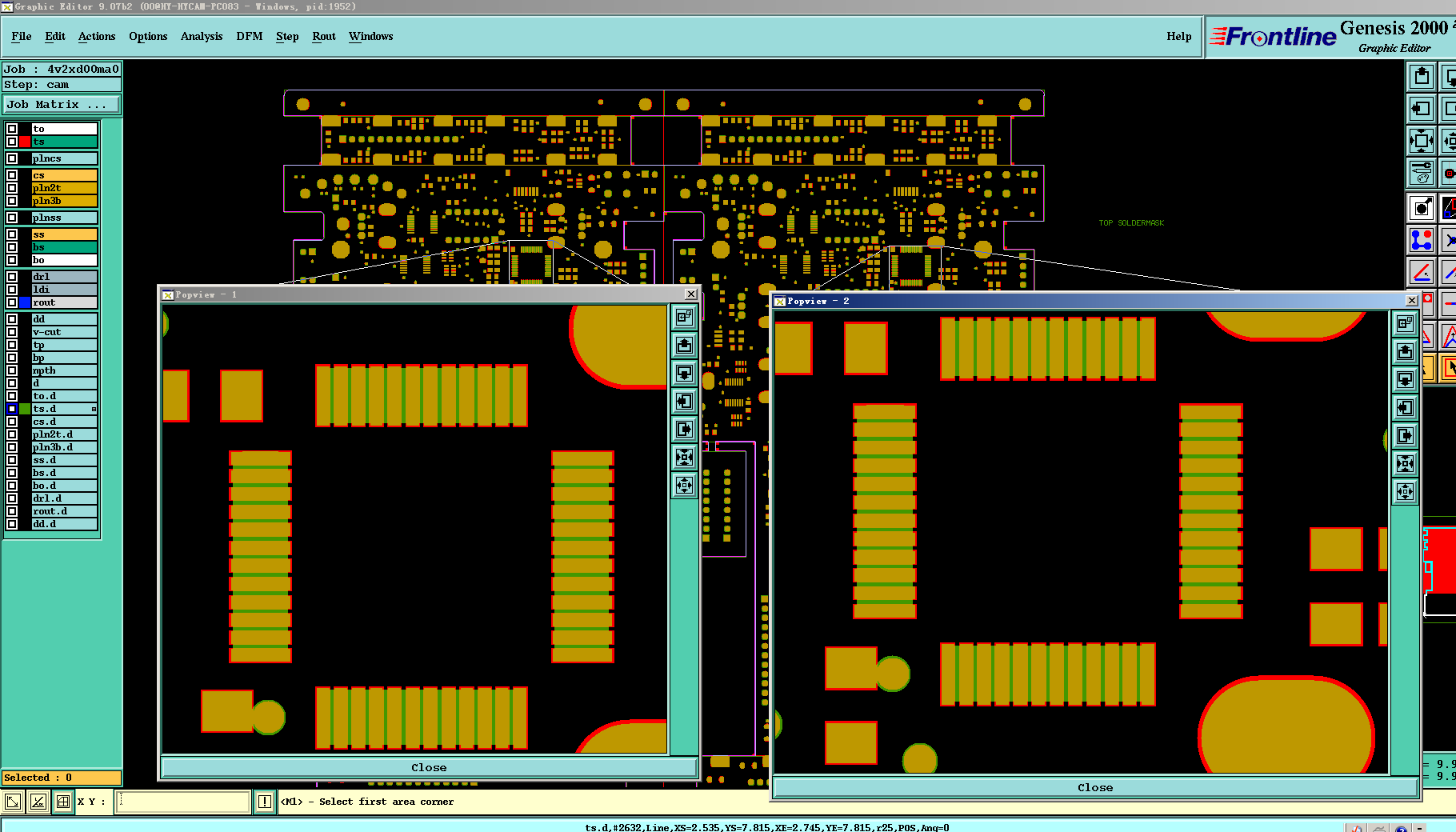Pan left in Popview 1

click(684, 401)
